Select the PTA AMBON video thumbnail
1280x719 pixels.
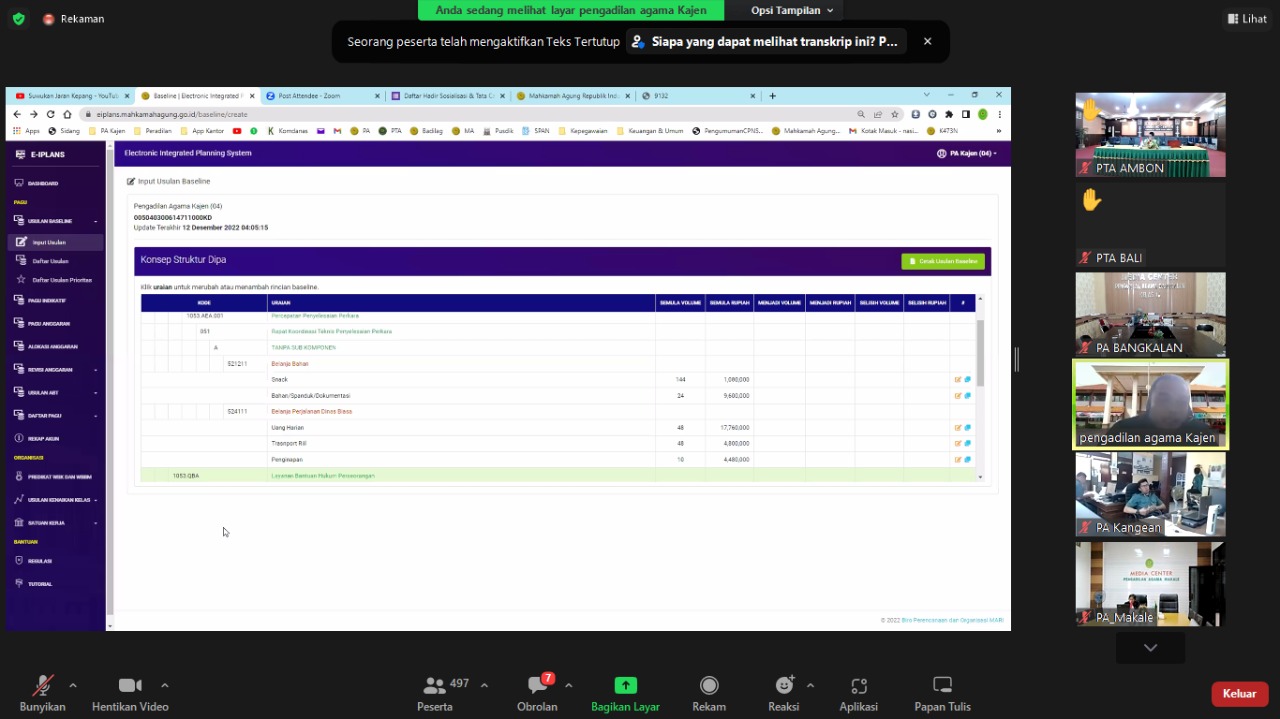point(1150,134)
